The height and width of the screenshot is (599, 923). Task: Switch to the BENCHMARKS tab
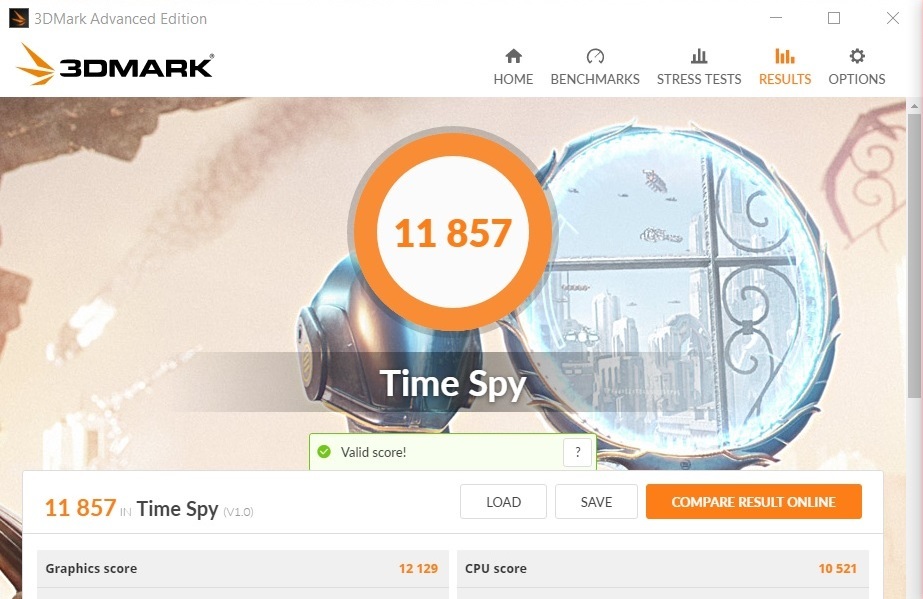point(595,79)
